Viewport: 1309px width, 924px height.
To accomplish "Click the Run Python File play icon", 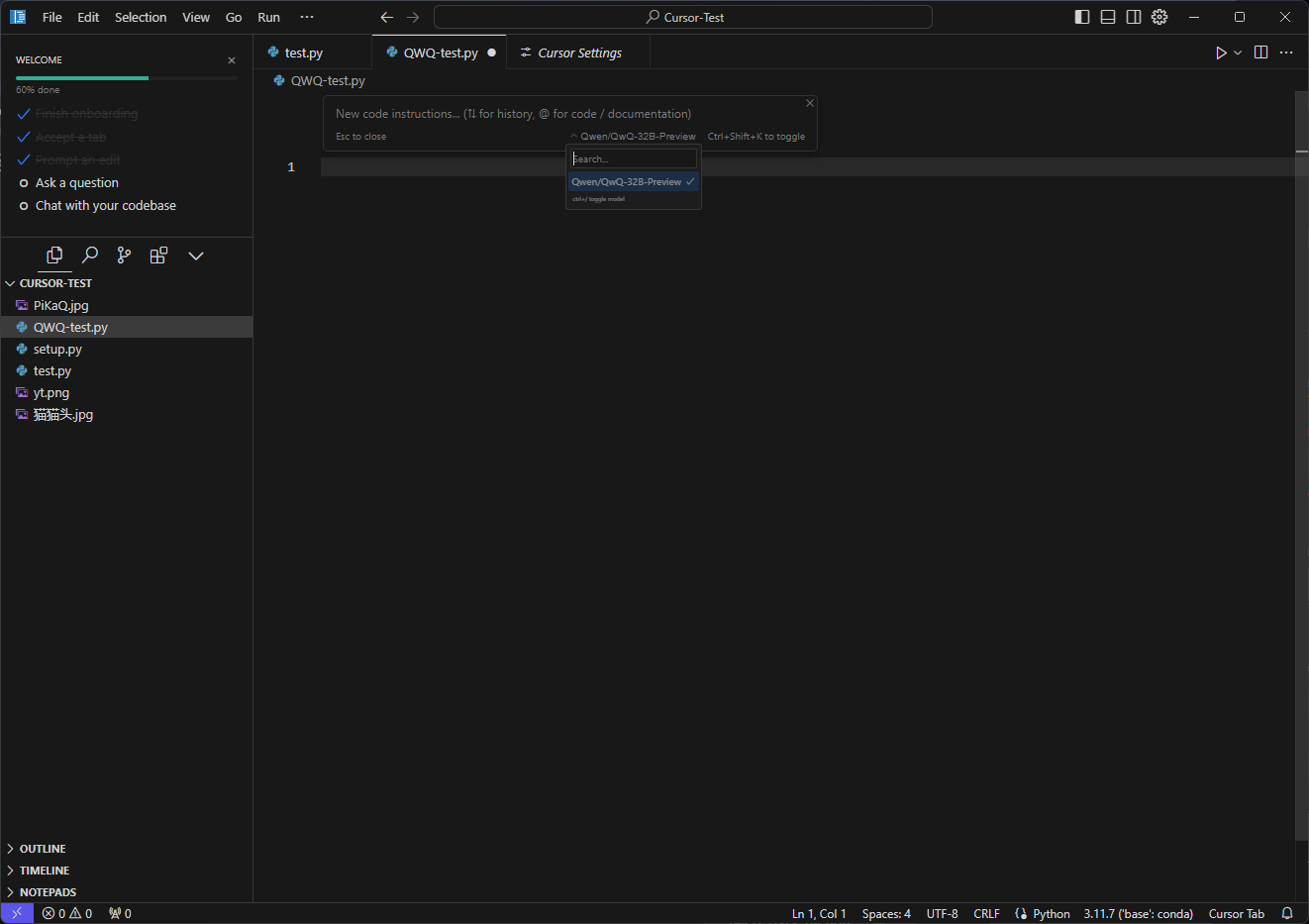I will click(1221, 52).
